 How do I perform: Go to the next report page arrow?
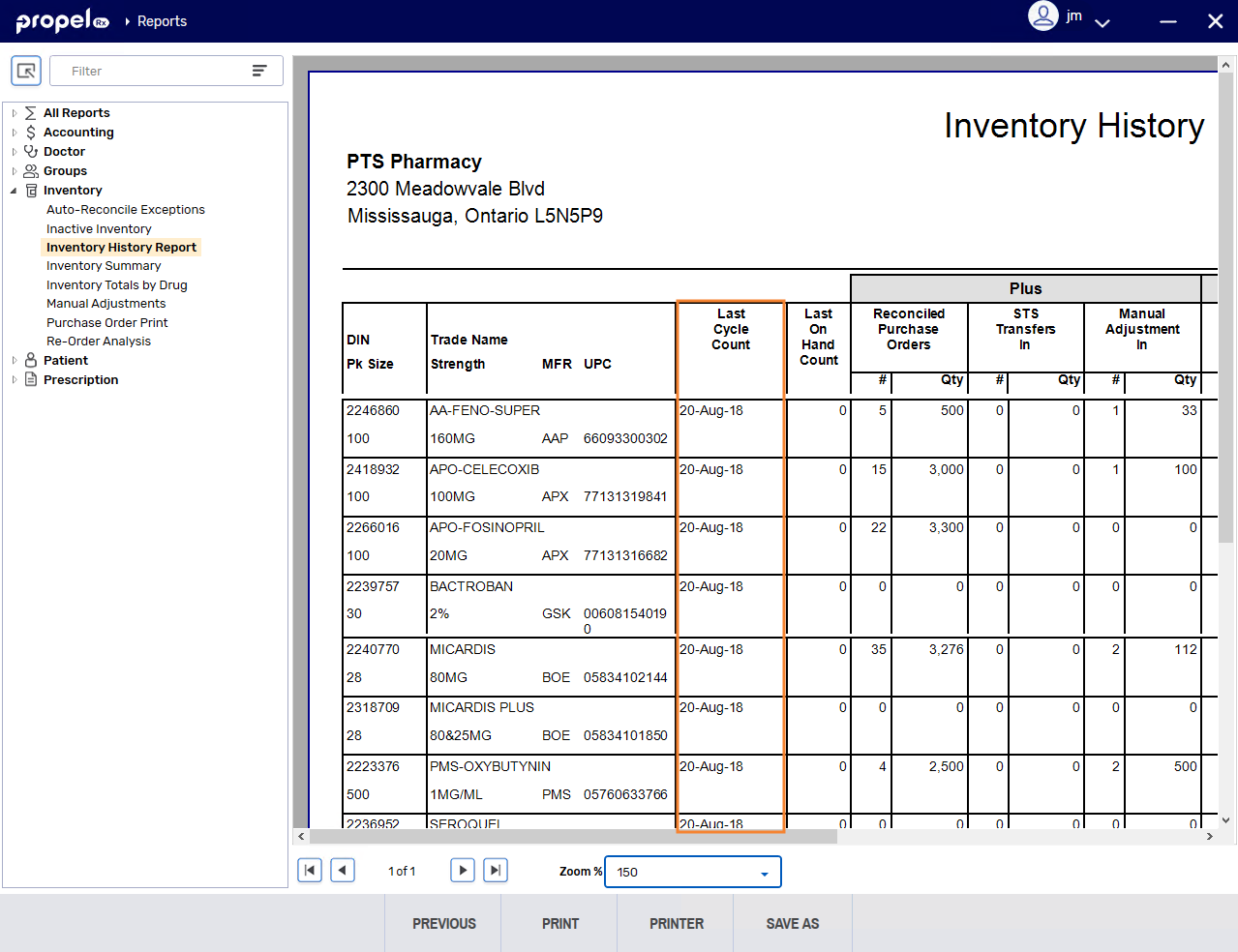463,871
